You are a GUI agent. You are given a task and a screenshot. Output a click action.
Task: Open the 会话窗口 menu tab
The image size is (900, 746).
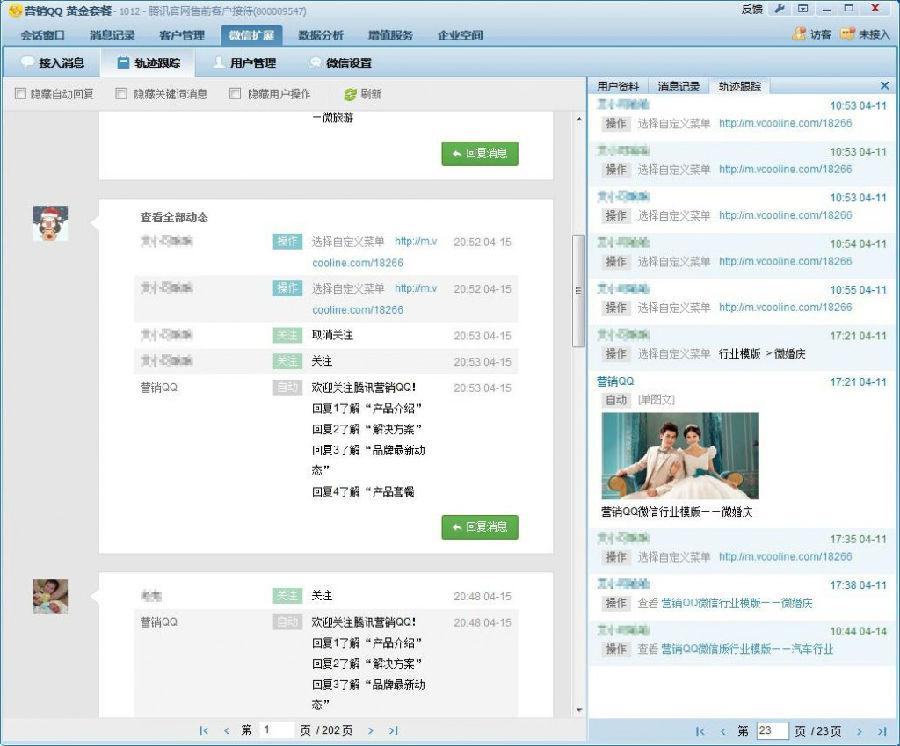42,35
